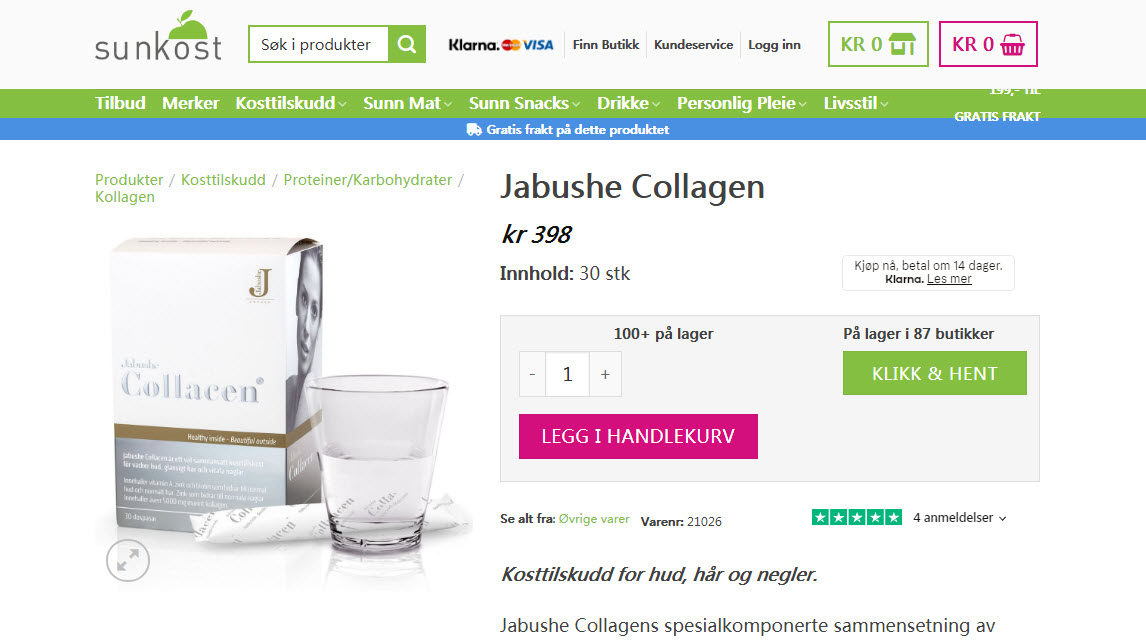Click the five-star rating icons

pyautogui.click(x=857, y=518)
